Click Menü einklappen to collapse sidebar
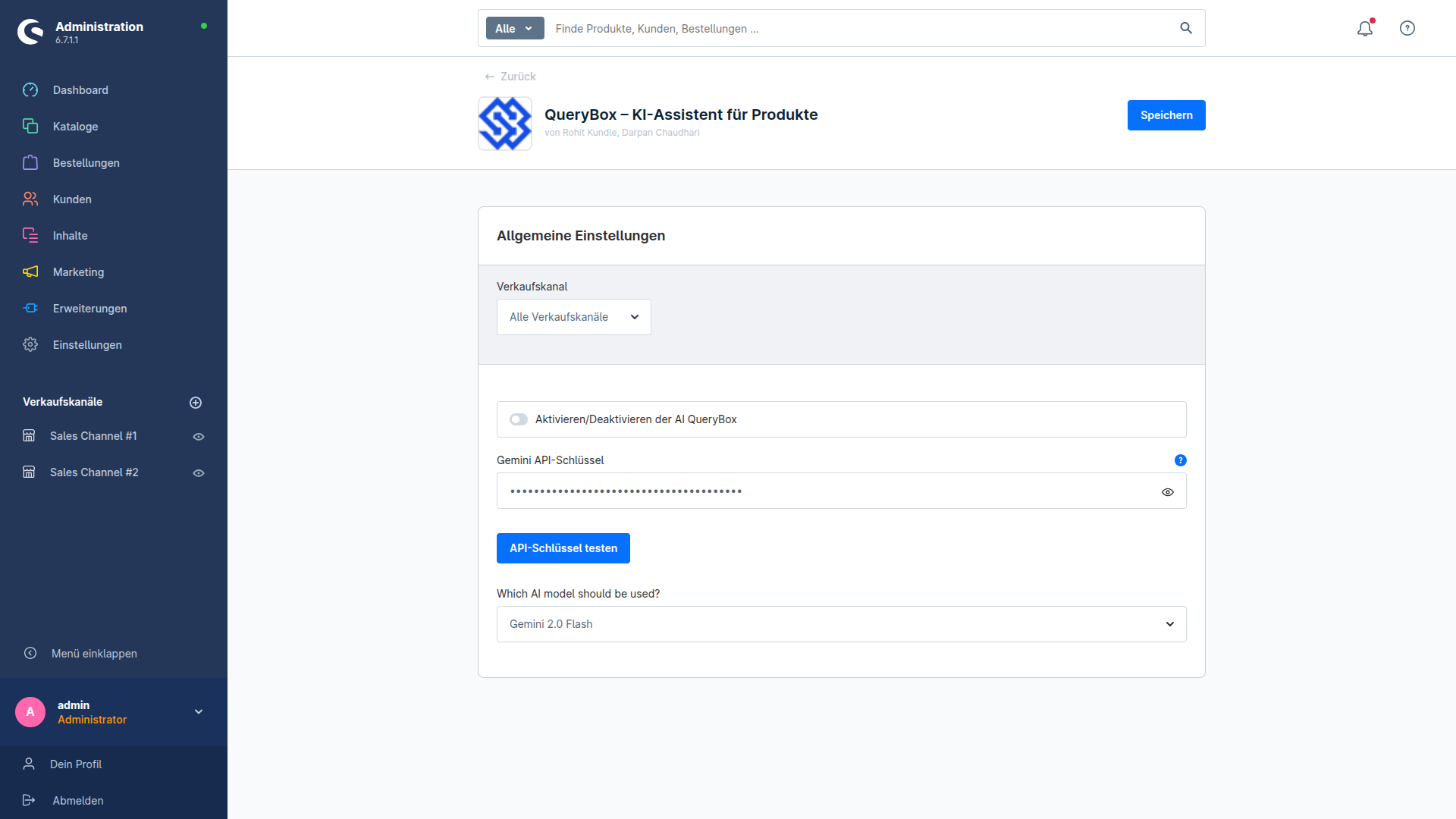1456x819 pixels. pyautogui.click(x=94, y=654)
